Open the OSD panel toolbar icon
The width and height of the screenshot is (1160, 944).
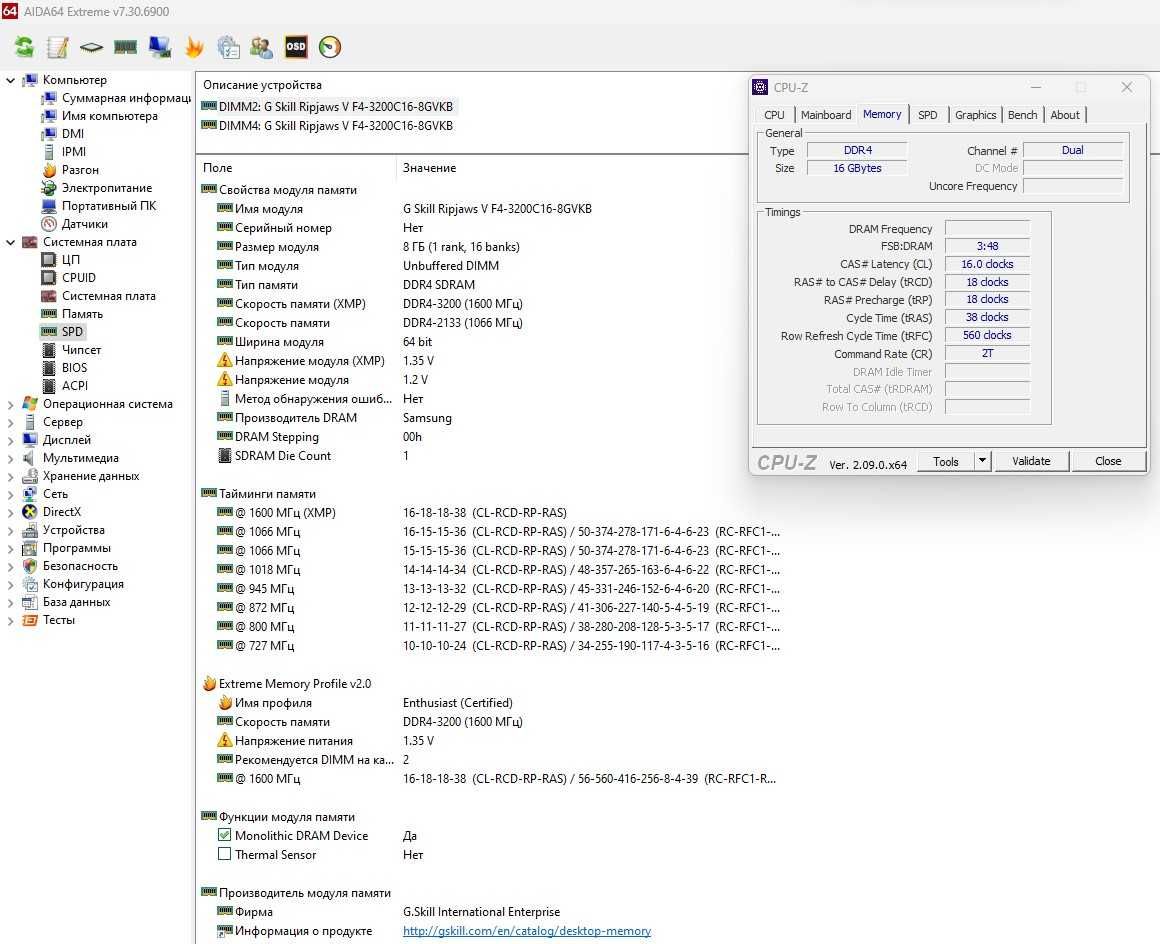click(x=296, y=47)
